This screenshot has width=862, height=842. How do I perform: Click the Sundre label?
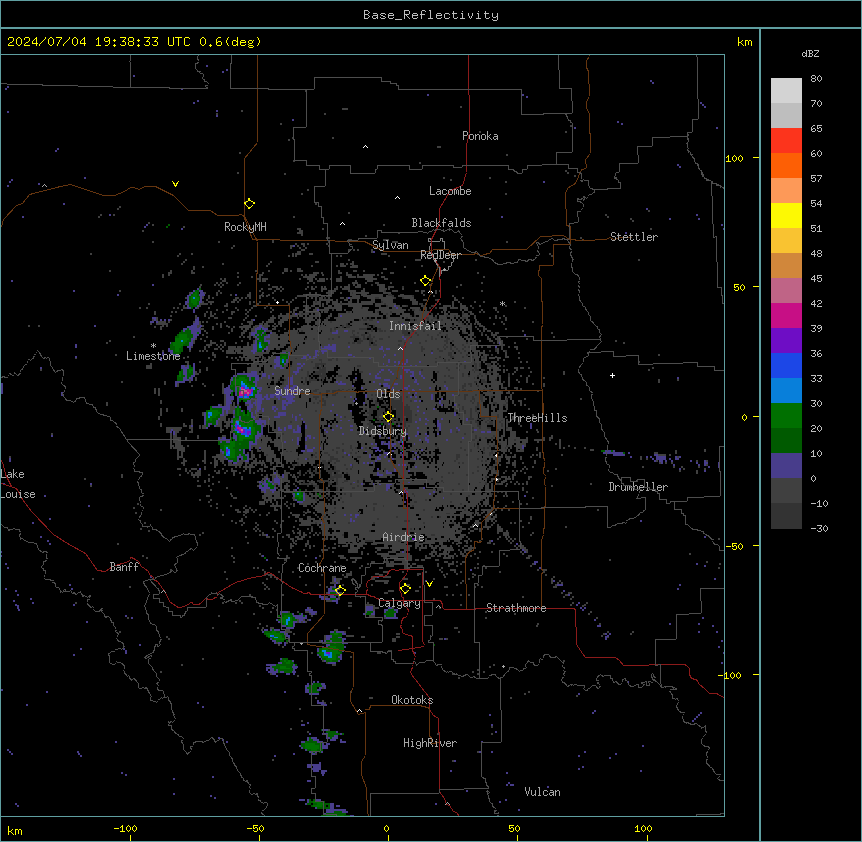[x=292, y=391]
